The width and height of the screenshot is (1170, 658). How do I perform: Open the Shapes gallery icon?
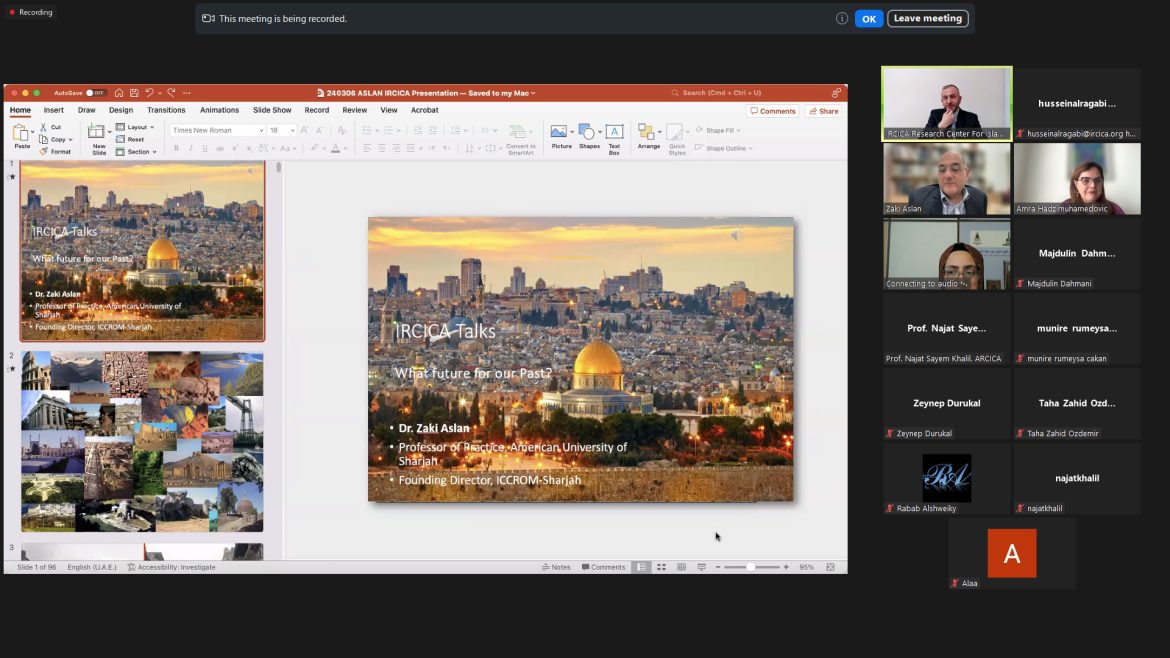[x=587, y=132]
